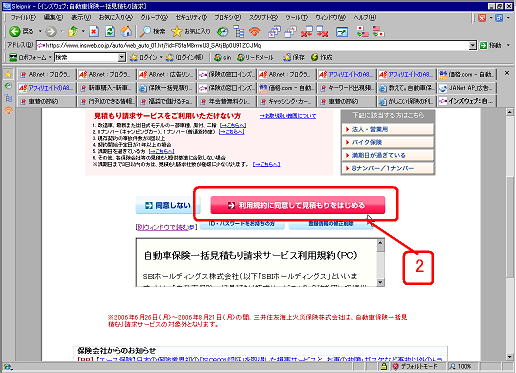Click the address URL input field

click(252, 45)
